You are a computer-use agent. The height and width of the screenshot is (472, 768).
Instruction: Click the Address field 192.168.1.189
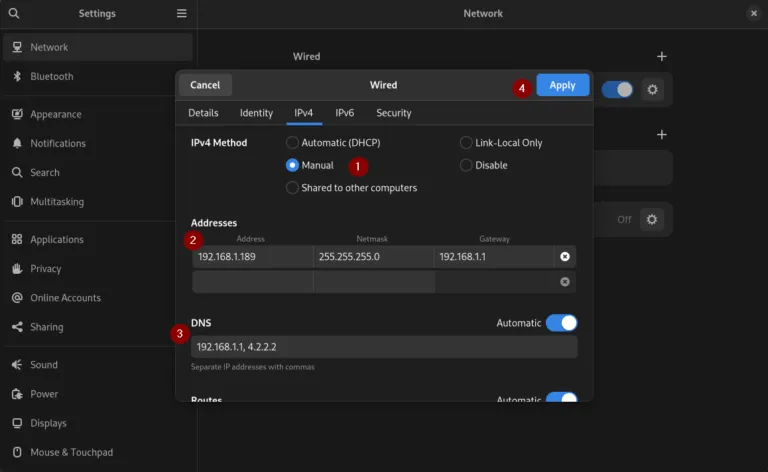point(252,257)
